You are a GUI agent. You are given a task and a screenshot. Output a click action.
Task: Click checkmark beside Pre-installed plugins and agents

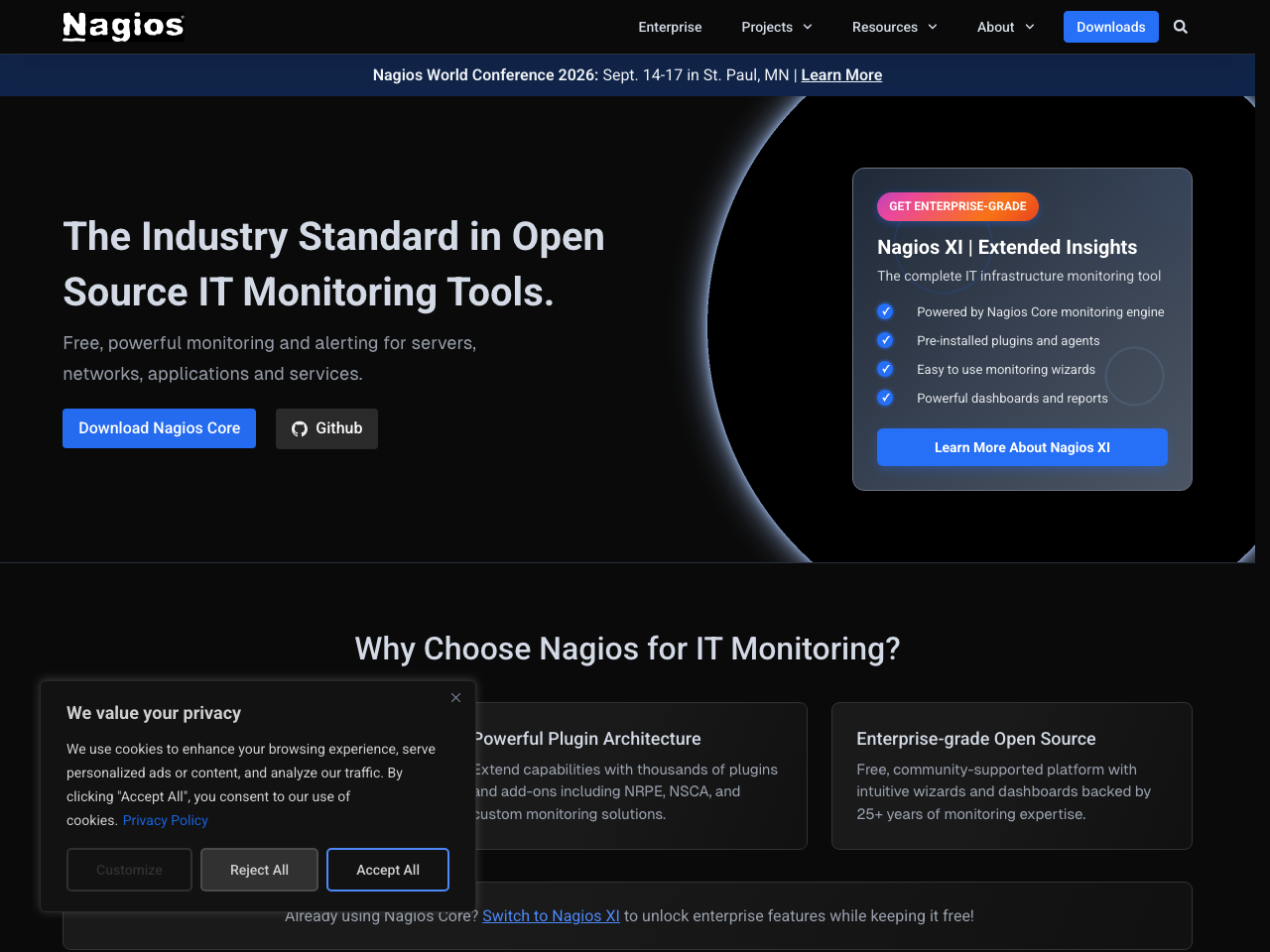(885, 340)
